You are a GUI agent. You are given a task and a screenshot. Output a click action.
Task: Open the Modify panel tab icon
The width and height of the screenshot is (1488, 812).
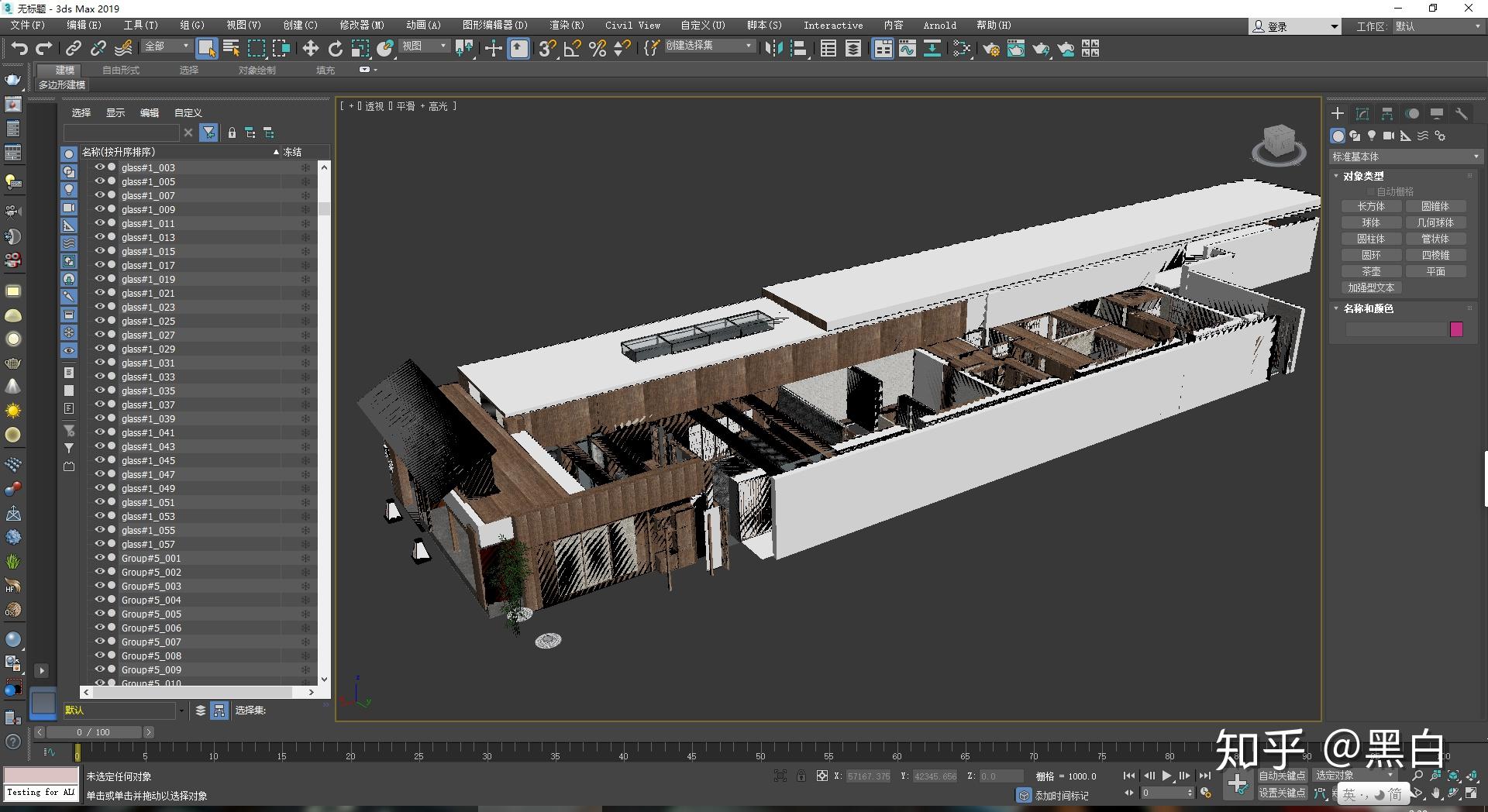point(1362,114)
